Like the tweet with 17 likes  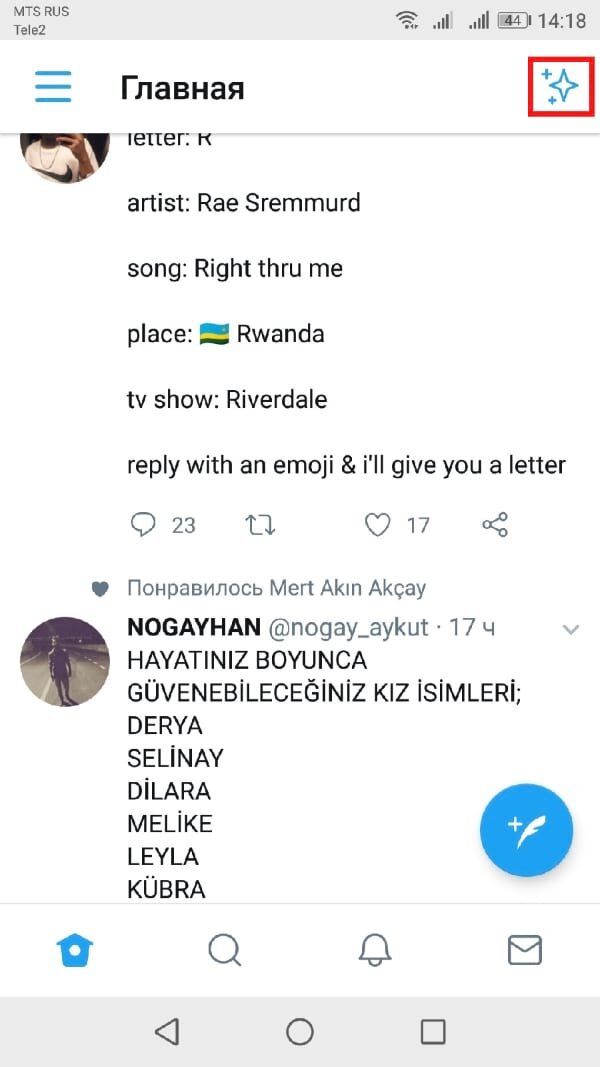tap(377, 524)
